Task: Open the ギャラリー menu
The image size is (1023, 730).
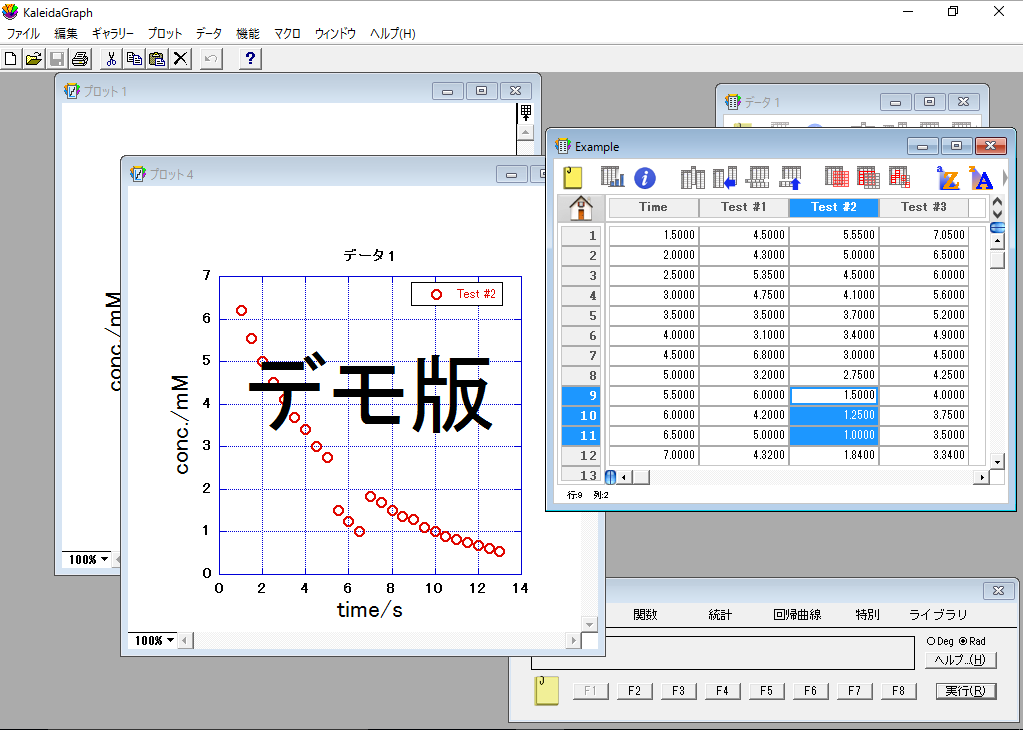Action: [112, 33]
